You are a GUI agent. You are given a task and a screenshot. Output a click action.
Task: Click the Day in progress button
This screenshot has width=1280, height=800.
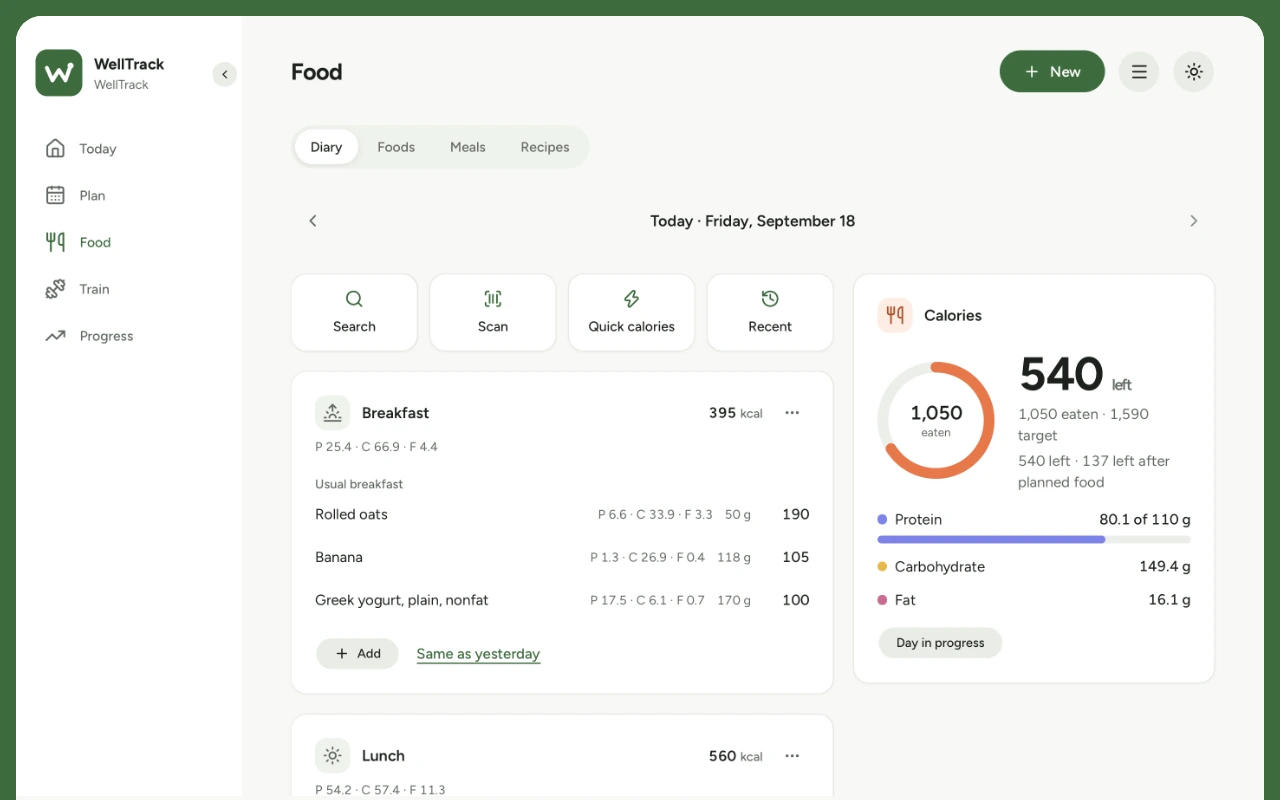coord(940,643)
